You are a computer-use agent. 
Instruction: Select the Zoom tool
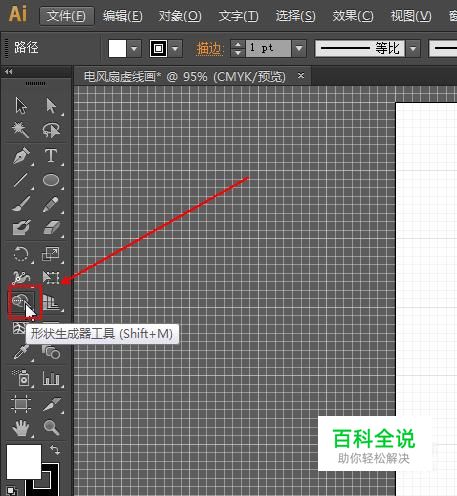click(x=51, y=428)
